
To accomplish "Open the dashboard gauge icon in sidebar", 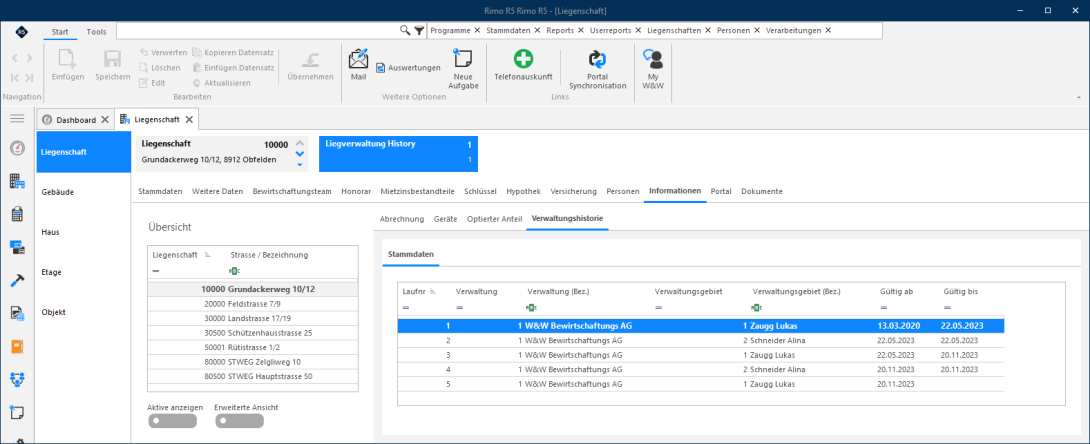I will coord(17,148).
